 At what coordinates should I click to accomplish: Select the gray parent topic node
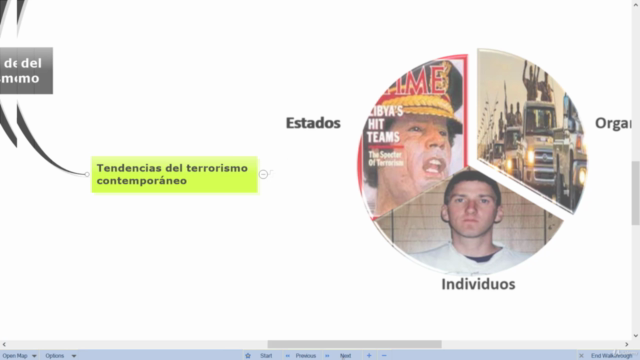(x=26, y=71)
